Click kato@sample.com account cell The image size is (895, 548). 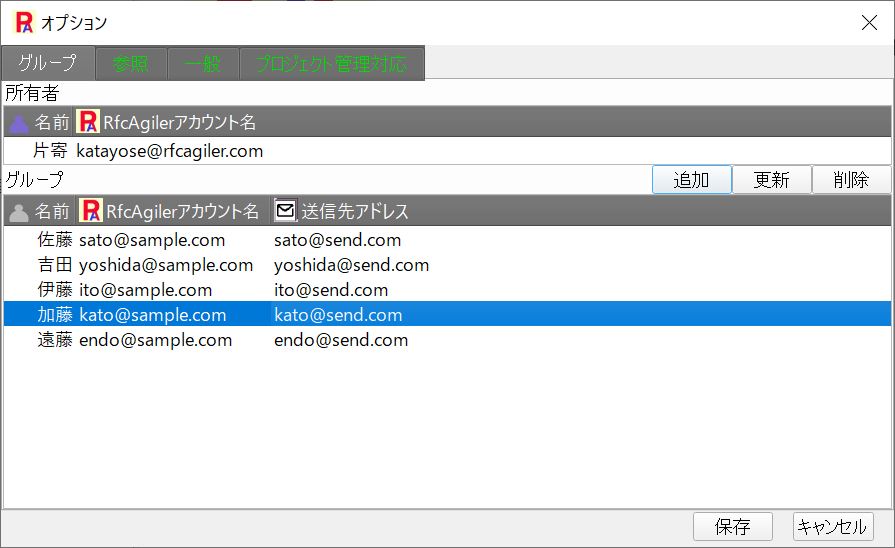coord(153,315)
